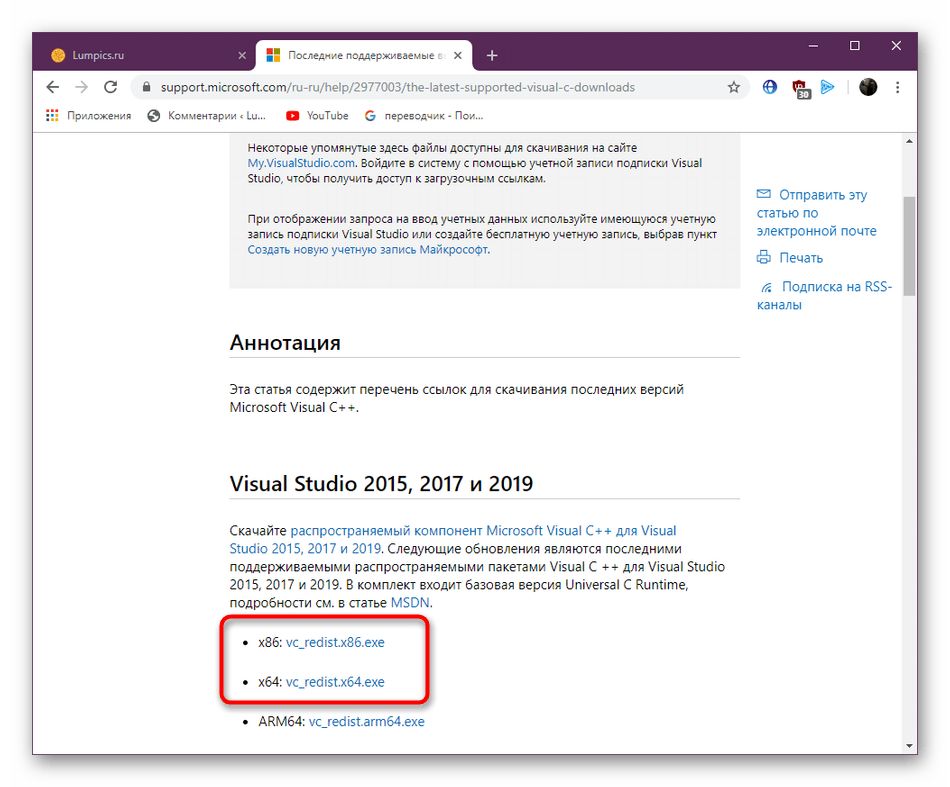
Task: Click the Chrome profile avatar
Action: (868, 87)
